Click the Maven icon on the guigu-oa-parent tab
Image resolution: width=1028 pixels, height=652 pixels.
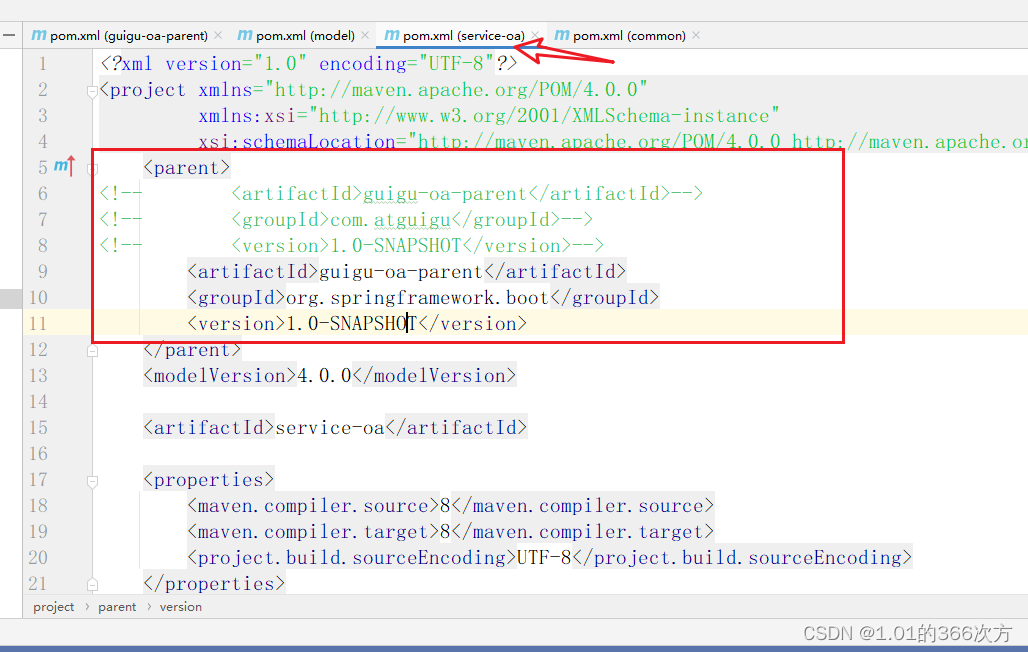coord(38,33)
